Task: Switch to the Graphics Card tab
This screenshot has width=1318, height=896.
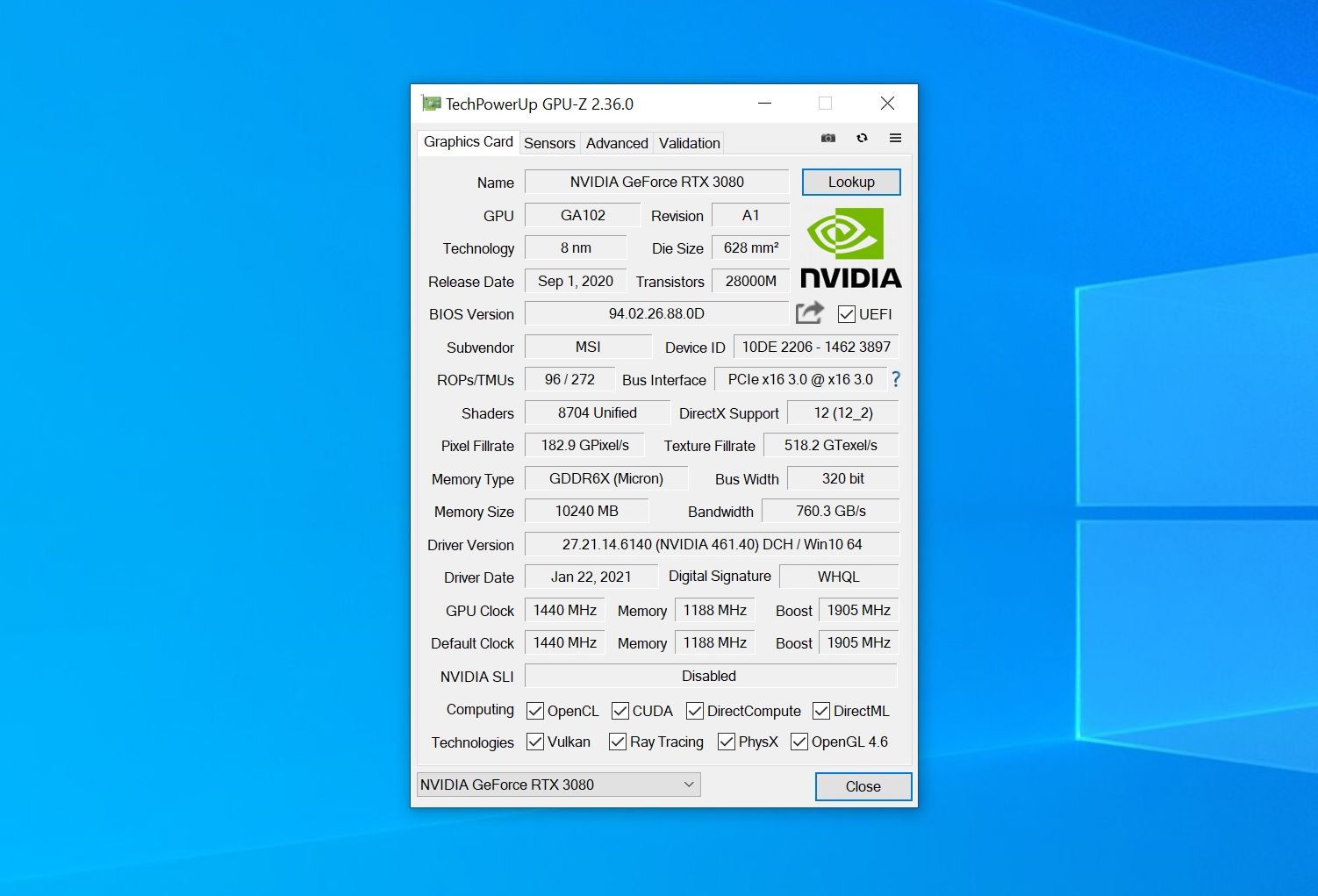Action: (x=468, y=141)
